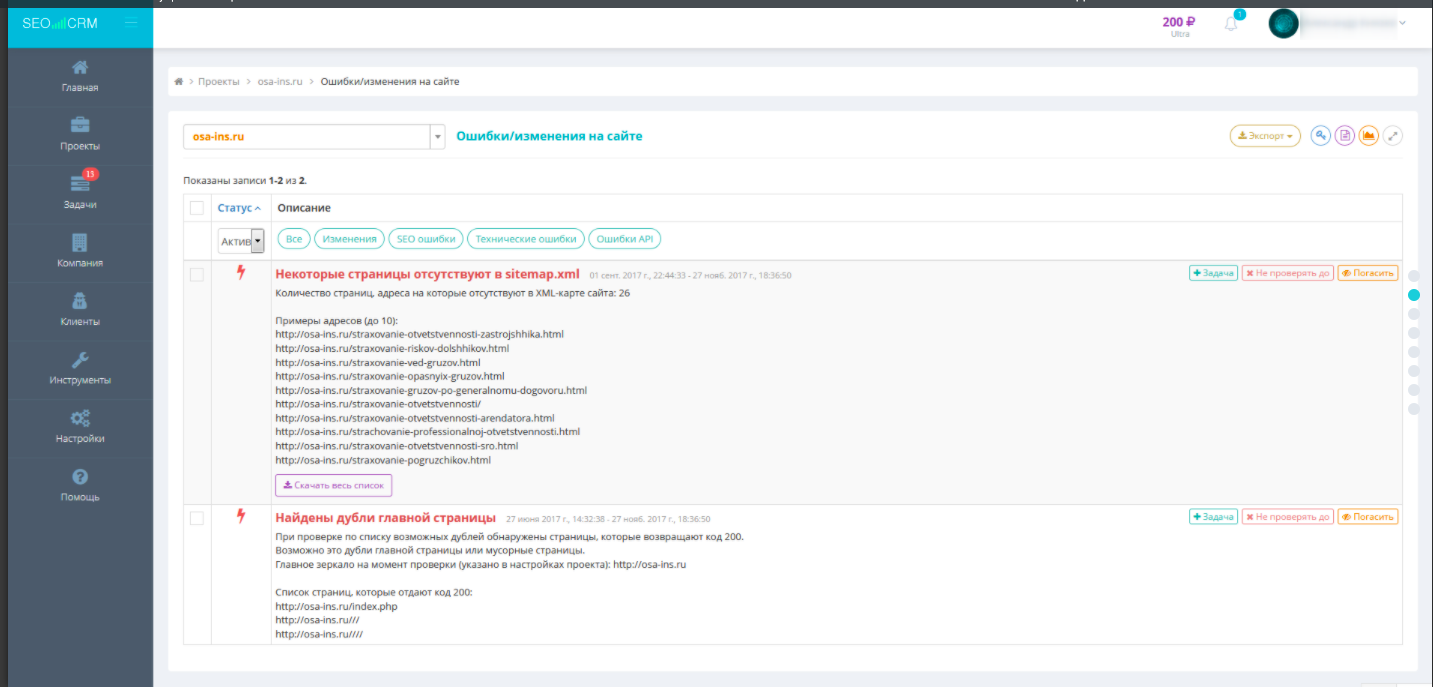
Task: Click the Скачать весь список button
Action: (x=333, y=484)
